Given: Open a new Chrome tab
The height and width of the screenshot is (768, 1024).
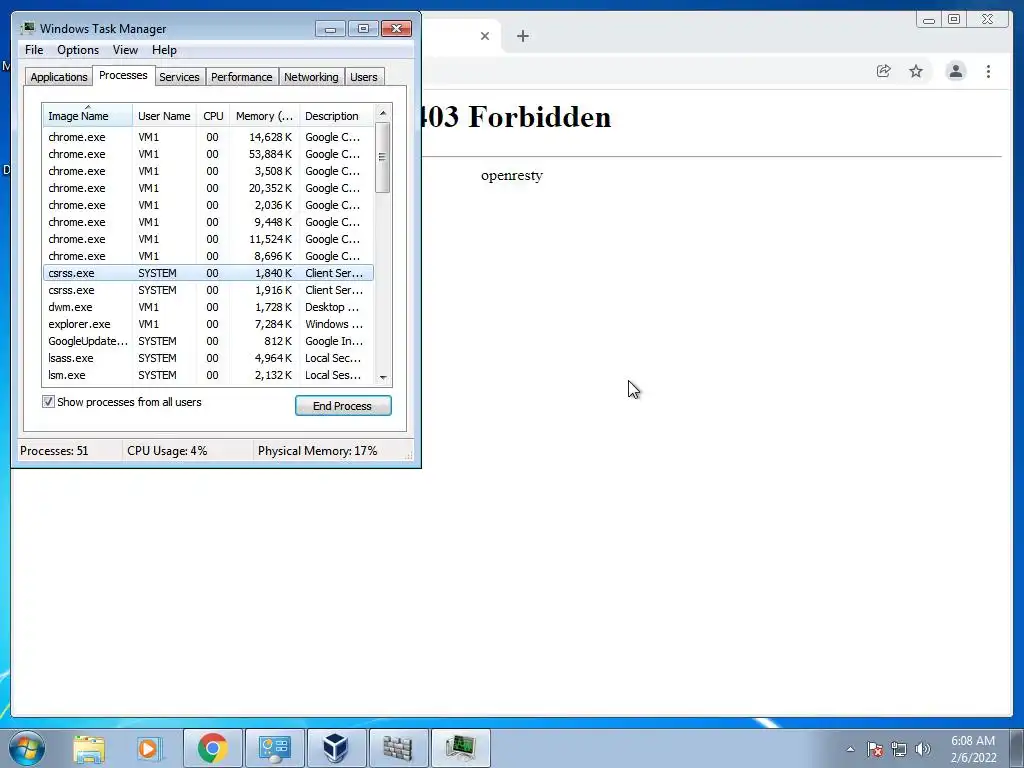Looking at the screenshot, I should click(x=522, y=36).
